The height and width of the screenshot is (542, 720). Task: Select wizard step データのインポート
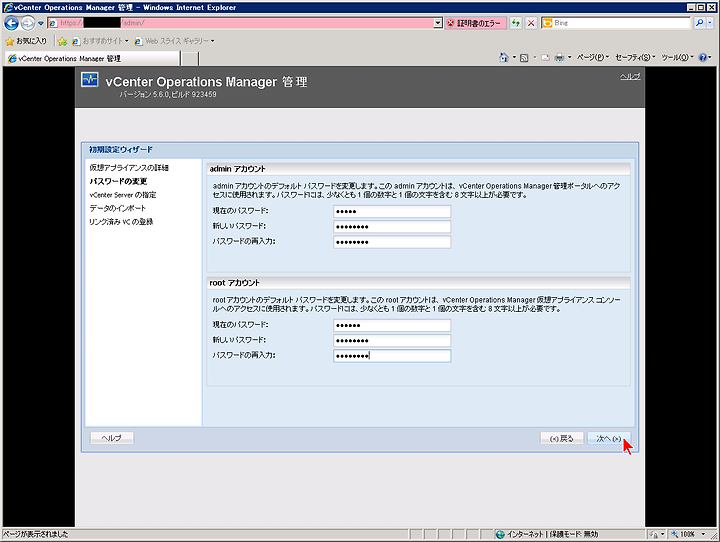click(x=117, y=208)
